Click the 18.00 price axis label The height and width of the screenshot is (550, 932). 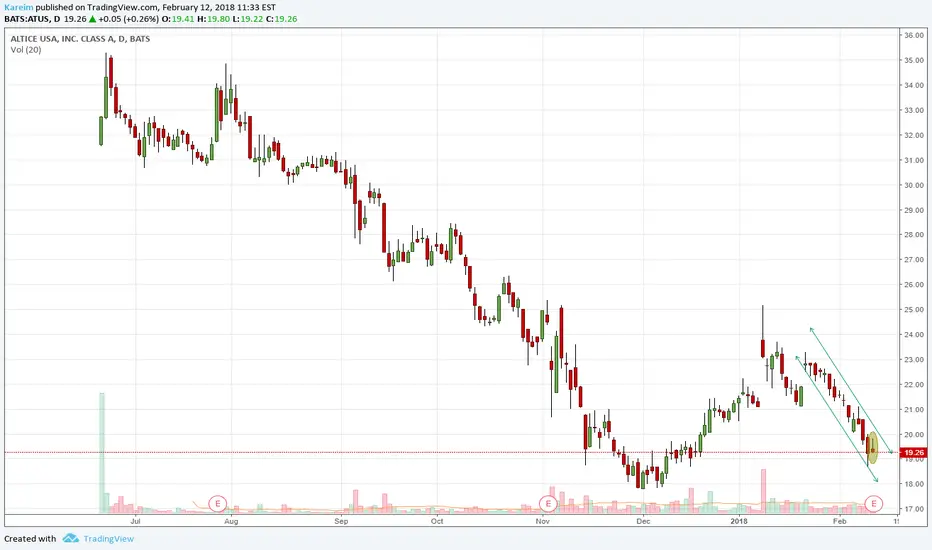pyautogui.click(x=914, y=484)
